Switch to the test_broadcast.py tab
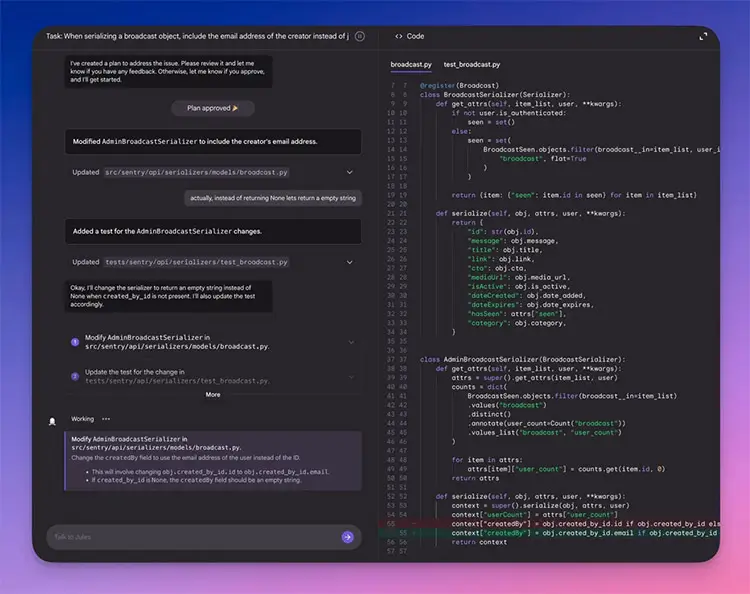The width and height of the screenshot is (750, 594). click(x=472, y=65)
